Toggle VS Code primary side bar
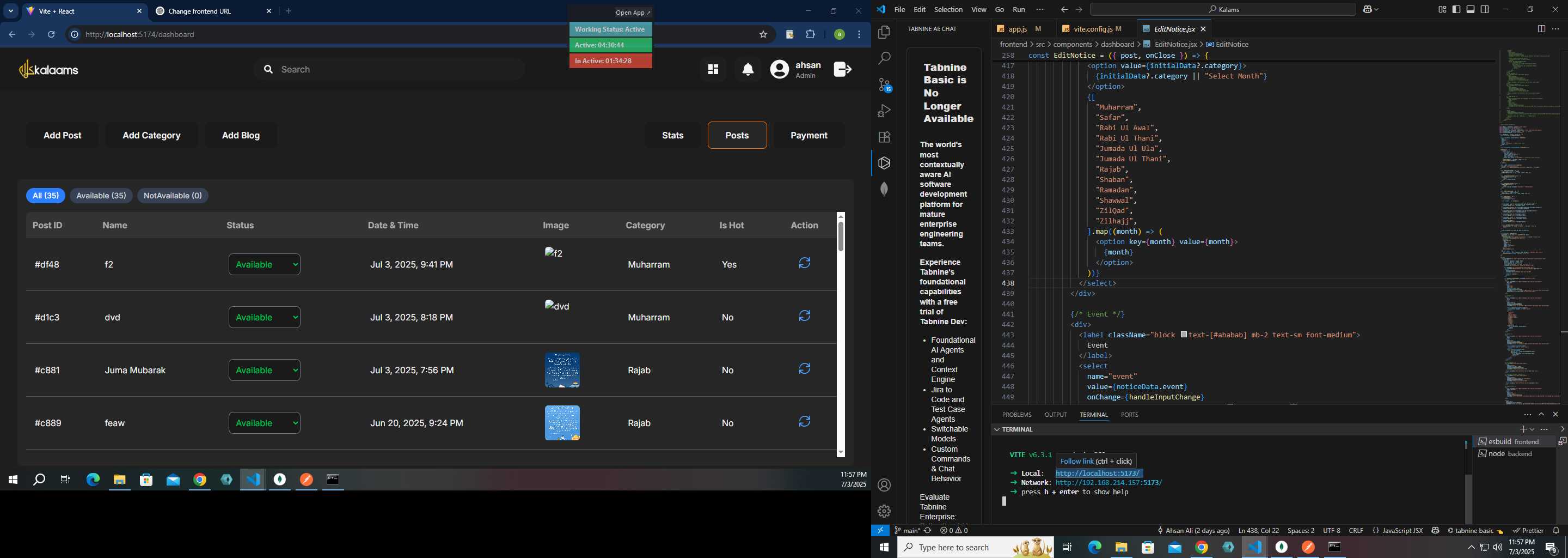The width and height of the screenshot is (1568, 558). pyautogui.click(x=1456, y=10)
